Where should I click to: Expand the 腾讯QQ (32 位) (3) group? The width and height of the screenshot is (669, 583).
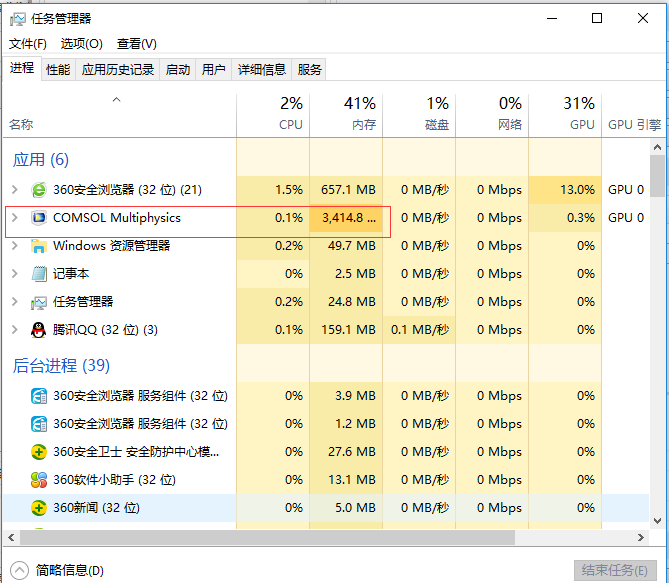14,330
